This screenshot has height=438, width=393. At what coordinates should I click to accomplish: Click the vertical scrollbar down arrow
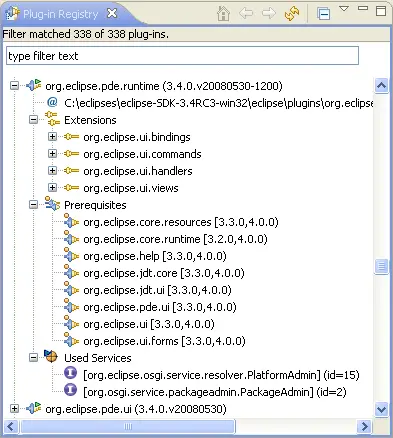pos(381,409)
